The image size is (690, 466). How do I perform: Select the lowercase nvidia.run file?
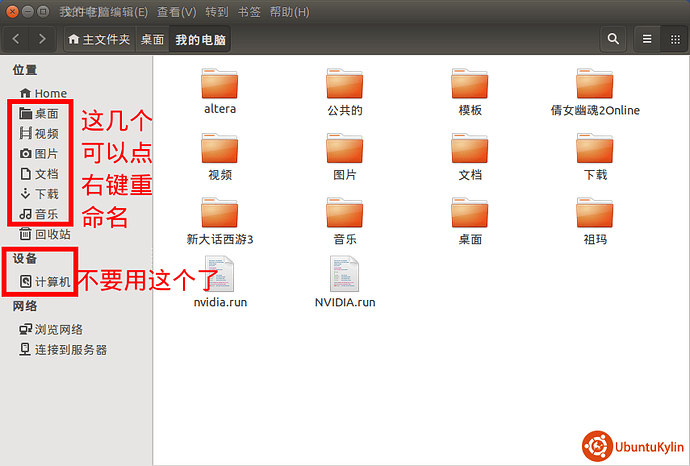click(220, 282)
